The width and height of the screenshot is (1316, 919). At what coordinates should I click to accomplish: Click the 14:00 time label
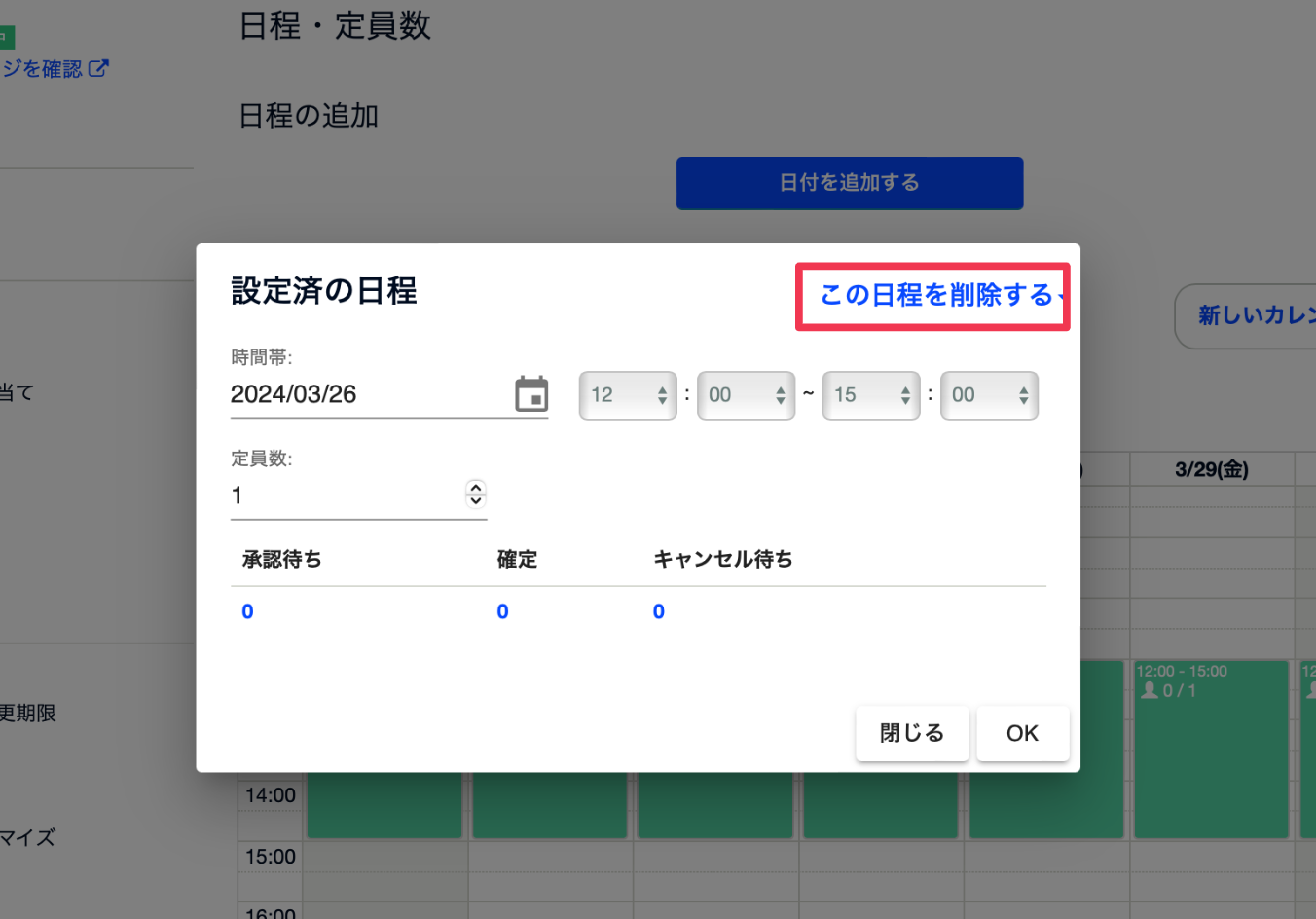click(271, 795)
